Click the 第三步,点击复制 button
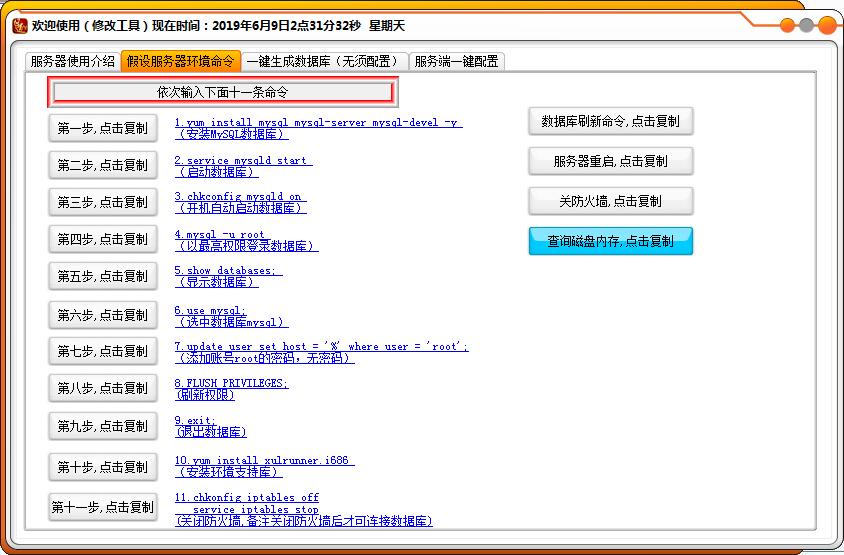Screen dimensions: 844x555 102,202
